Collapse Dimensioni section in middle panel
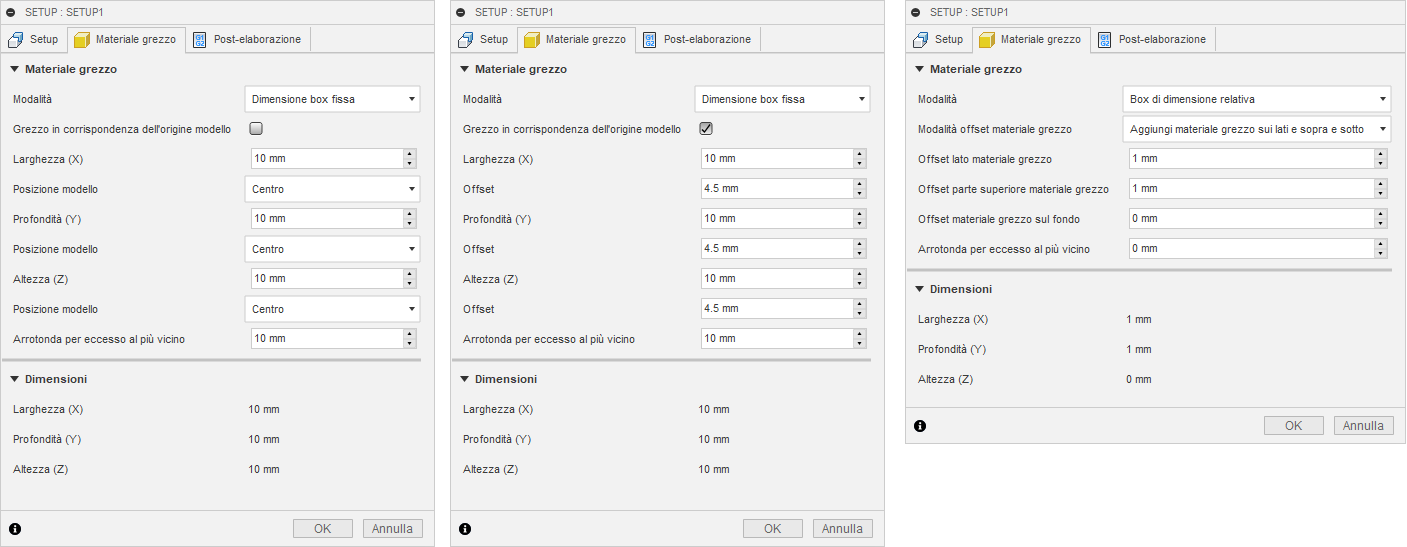The width and height of the screenshot is (1407, 547). coord(465,380)
